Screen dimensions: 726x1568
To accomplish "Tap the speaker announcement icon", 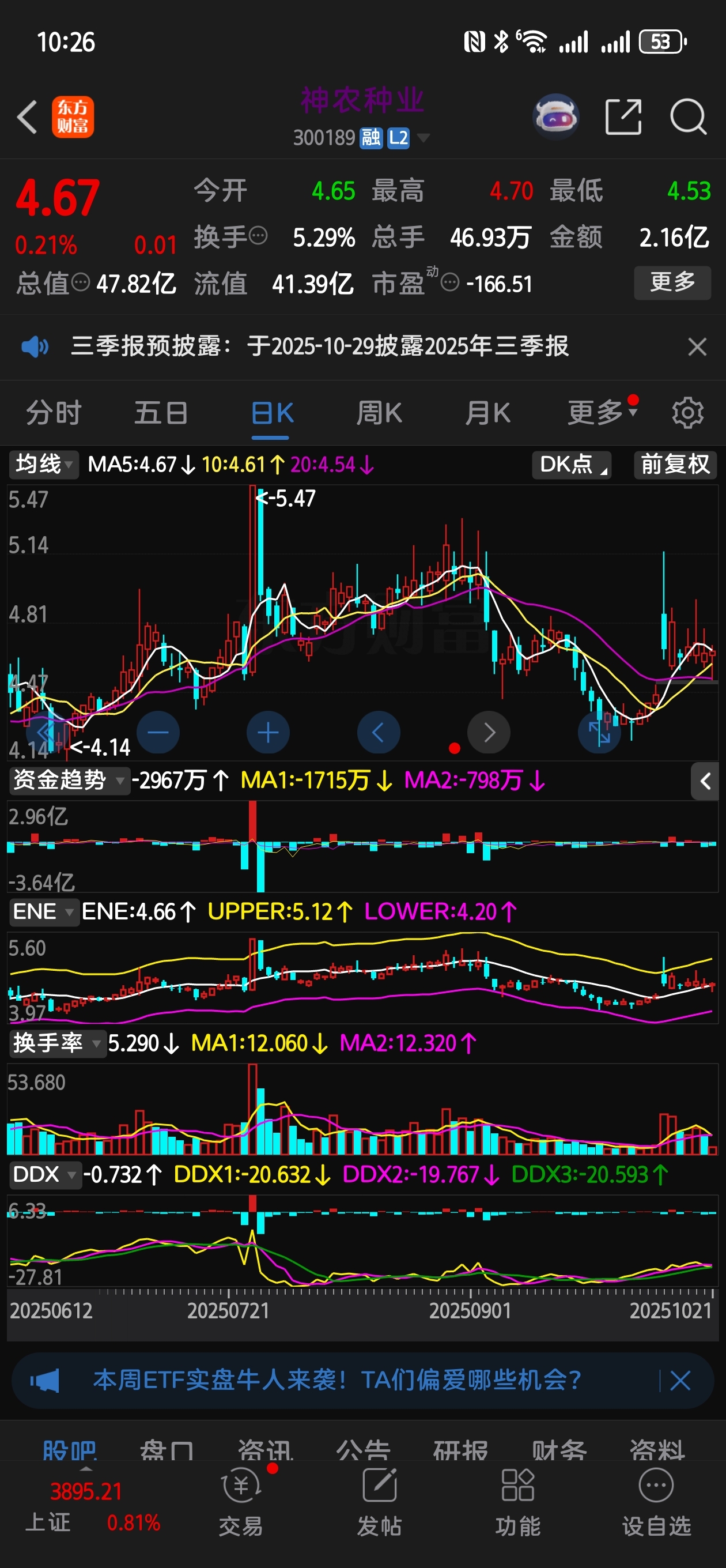I will click(x=35, y=347).
